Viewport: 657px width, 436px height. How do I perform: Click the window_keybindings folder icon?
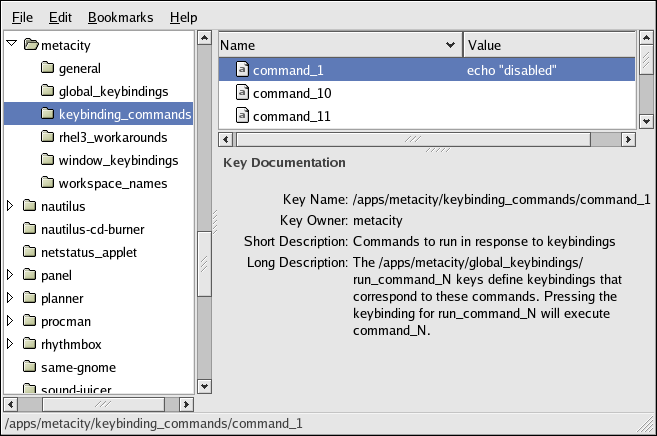(x=48, y=160)
